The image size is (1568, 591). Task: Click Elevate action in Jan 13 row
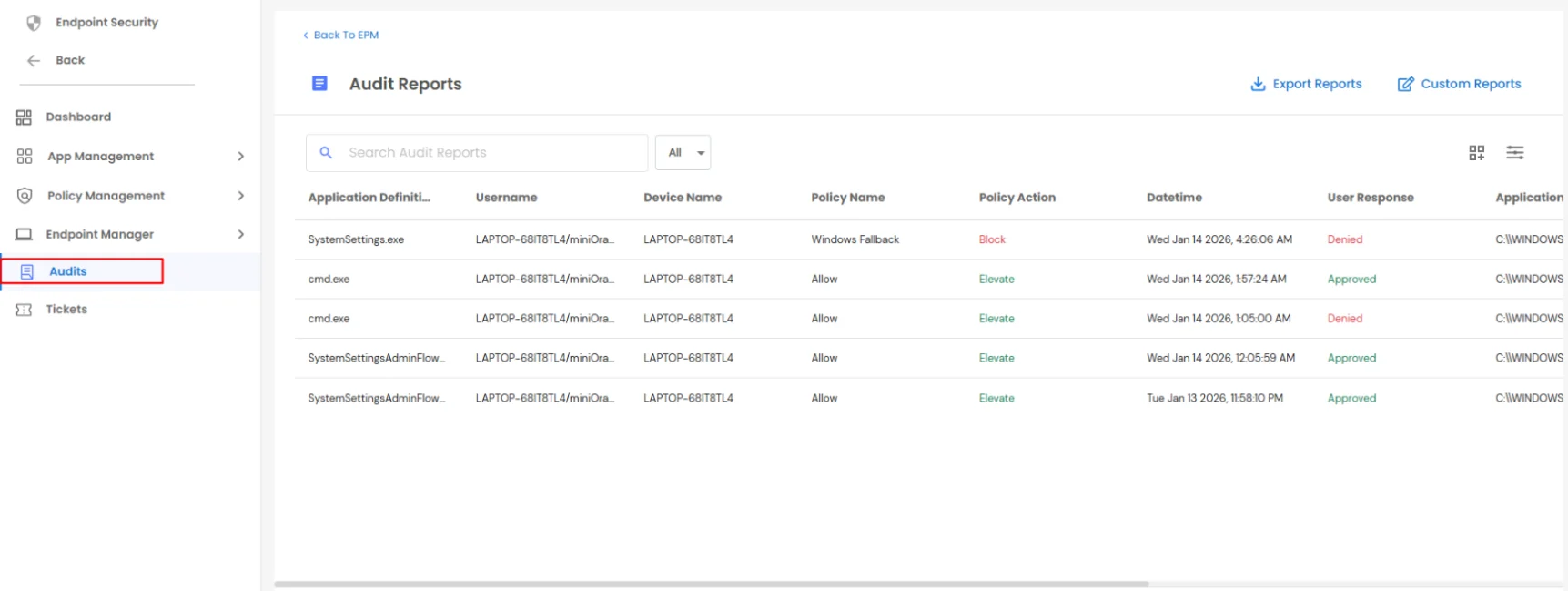tap(996, 399)
